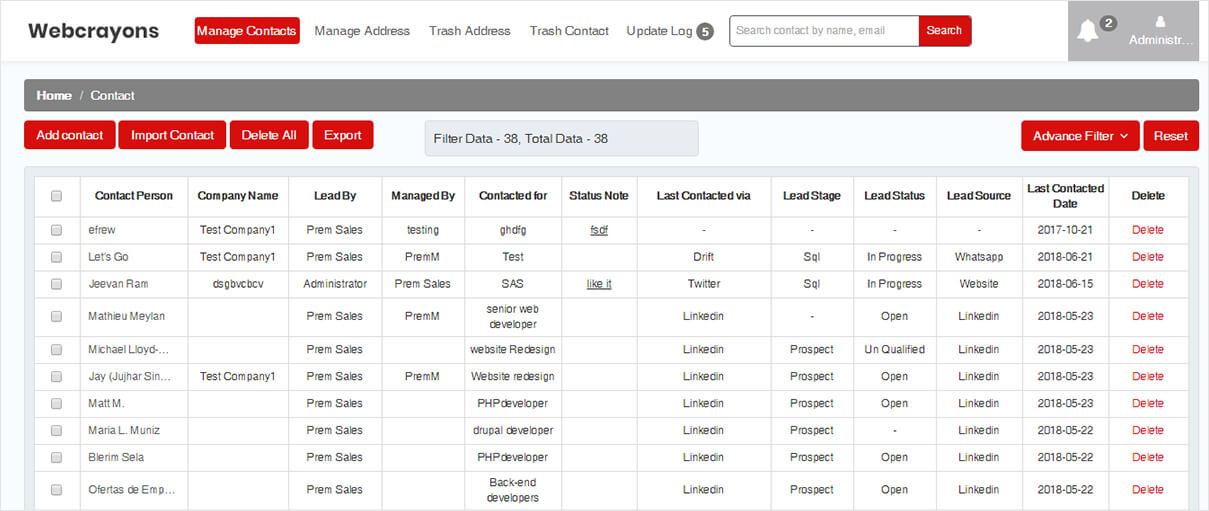This screenshot has height=511, width=1209.
Task: Check the box for Jeevan Ram row
Action: [56, 284]
